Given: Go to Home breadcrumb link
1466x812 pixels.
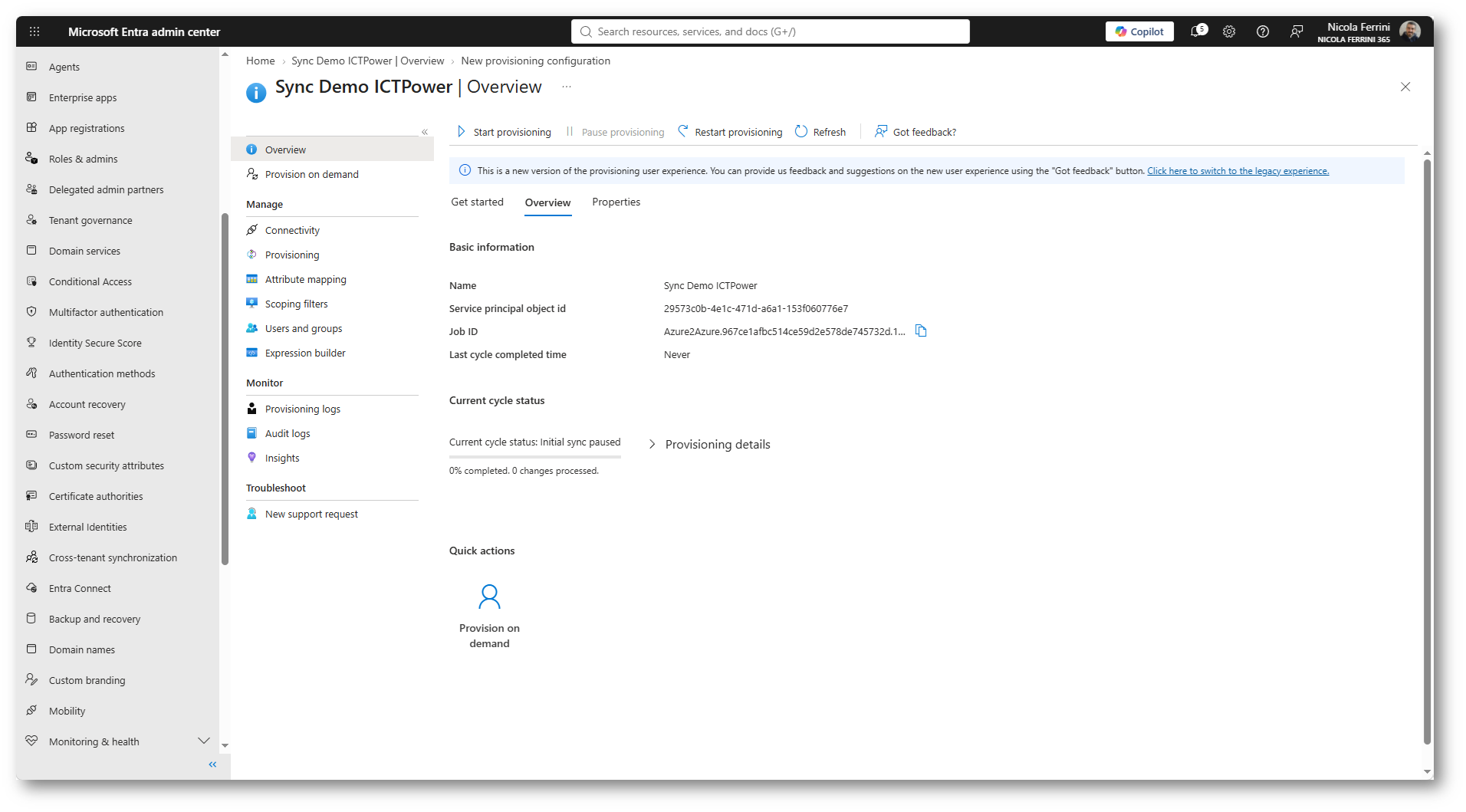Looking at the screenshot, I should (x=260, y=61).
